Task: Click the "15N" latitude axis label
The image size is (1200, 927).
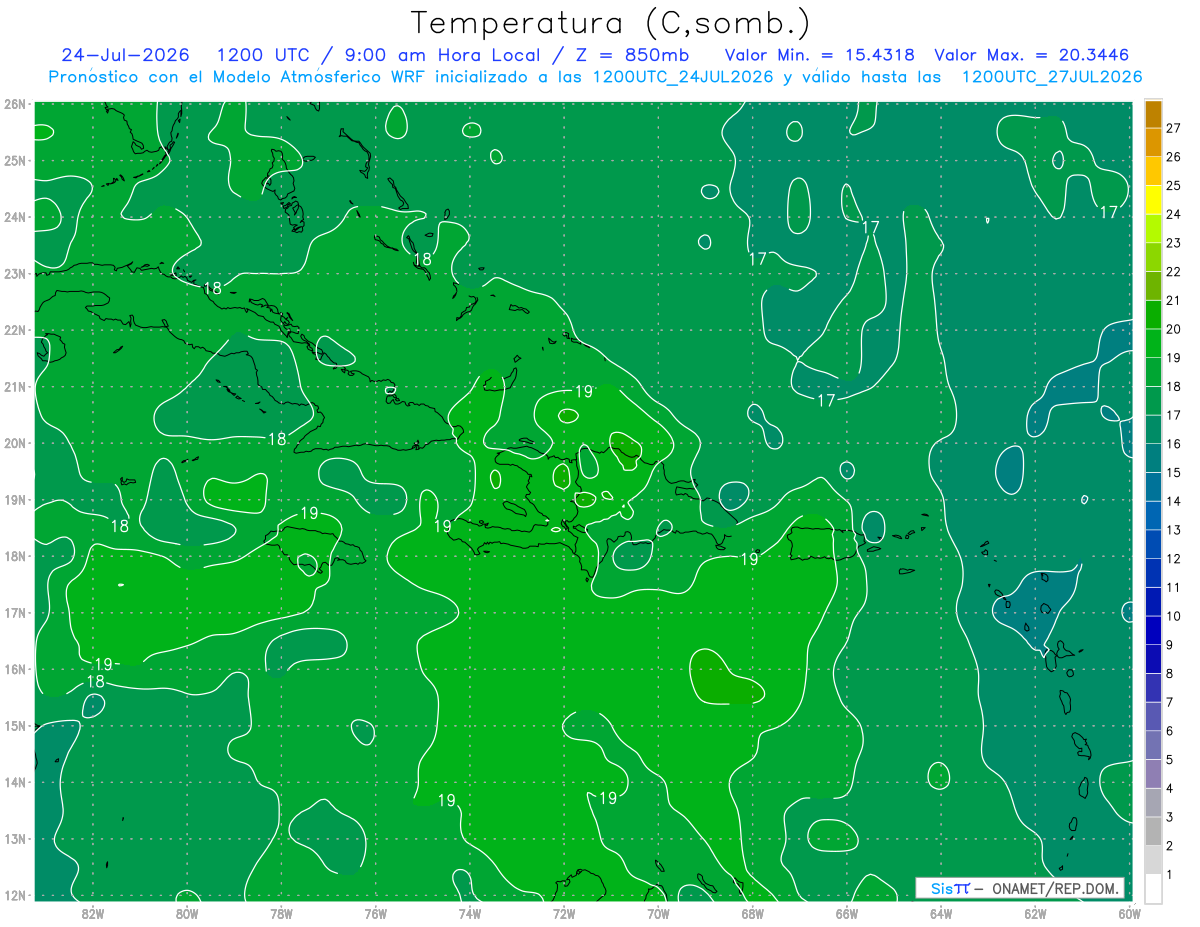Action: 15,725
